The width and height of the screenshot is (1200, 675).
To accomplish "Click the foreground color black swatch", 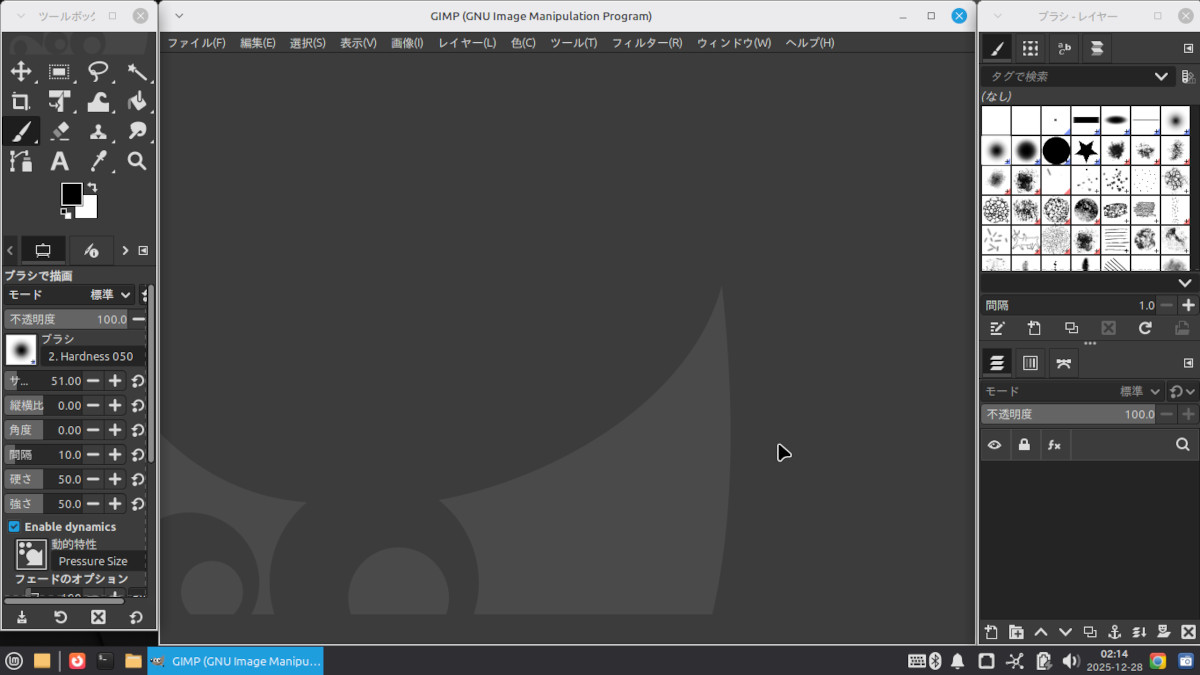I will coord(72,194).
